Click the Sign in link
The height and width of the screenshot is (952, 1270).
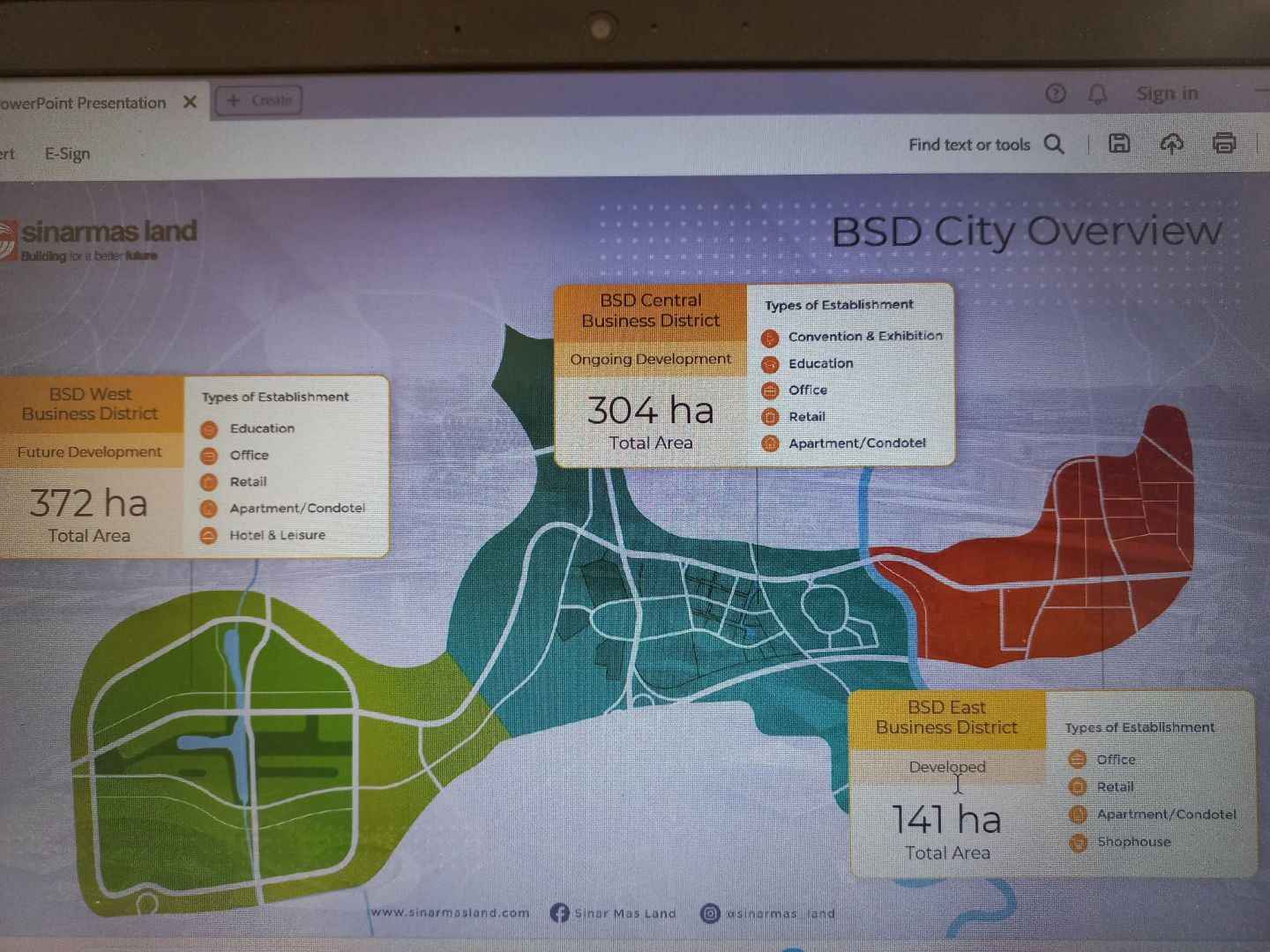pos(1167,93)
